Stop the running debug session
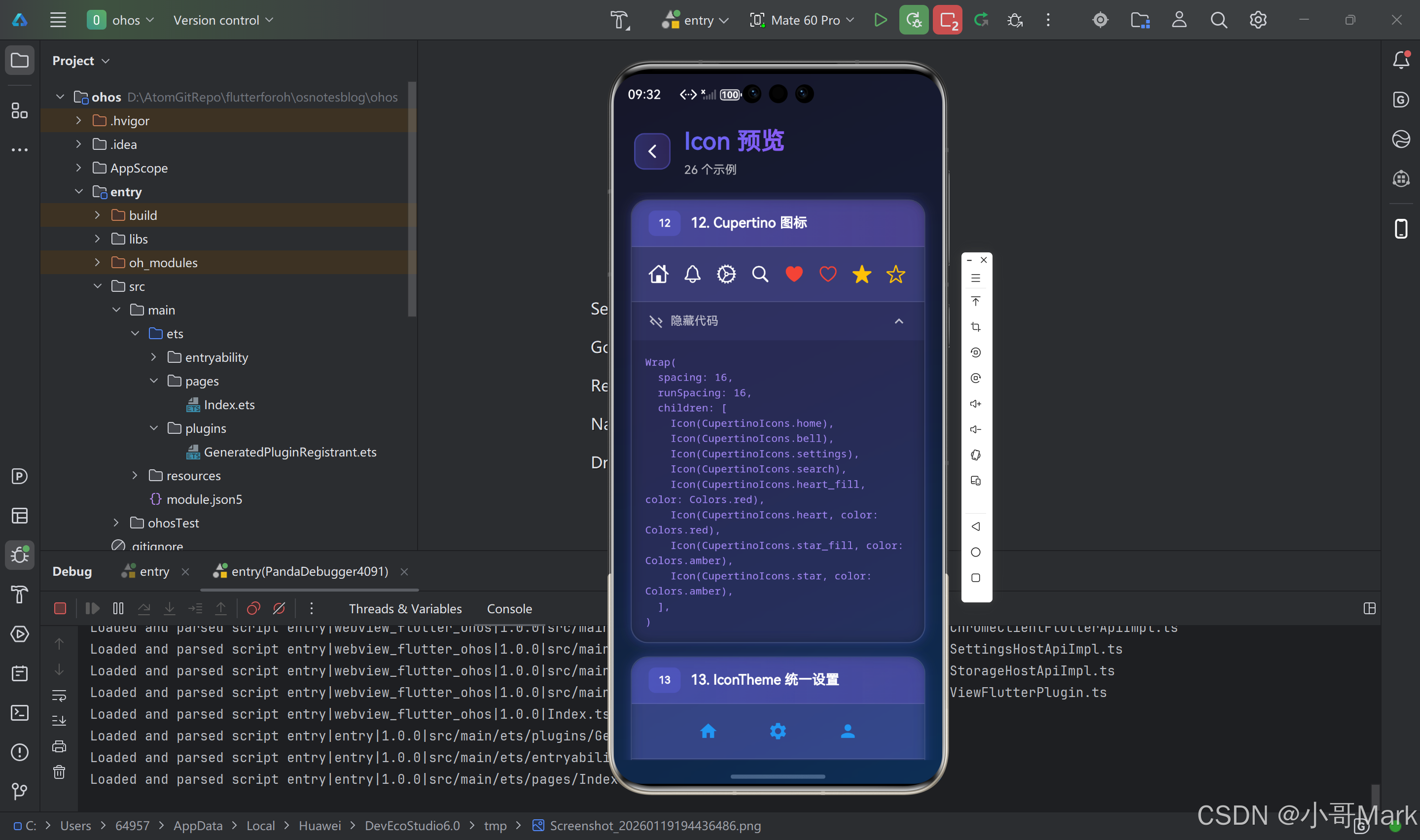This screenshot has height=840, width=1420. coord(60,608)
